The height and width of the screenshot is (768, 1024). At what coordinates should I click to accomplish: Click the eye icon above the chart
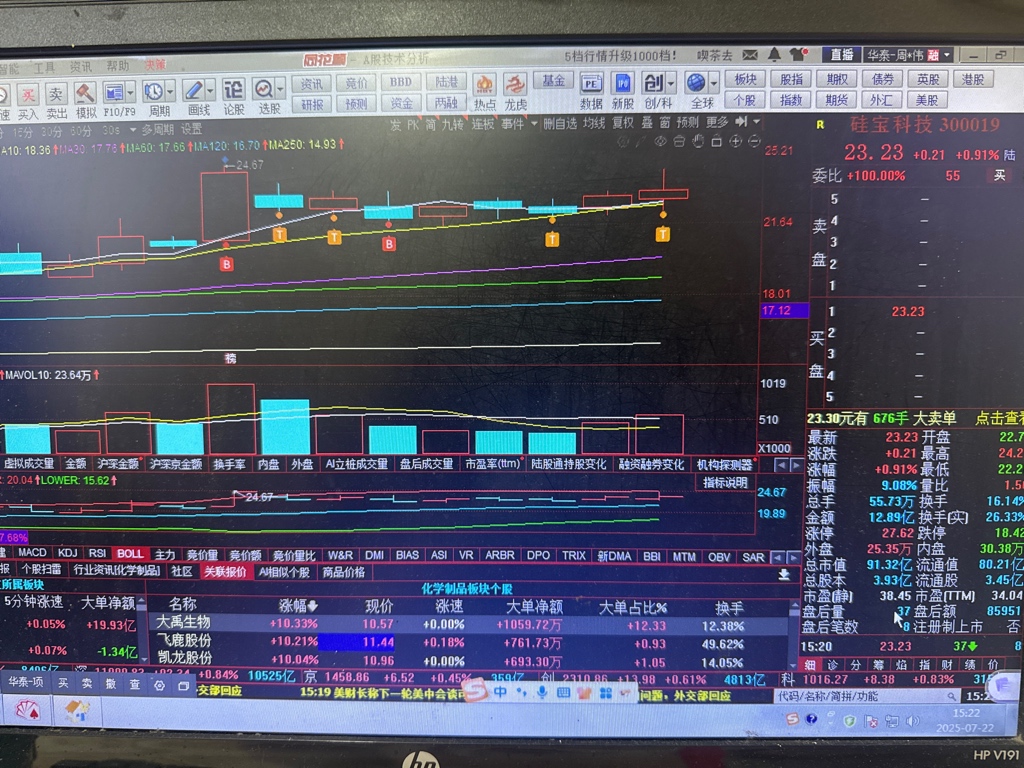pyautogui.click(x=660, y=141)
